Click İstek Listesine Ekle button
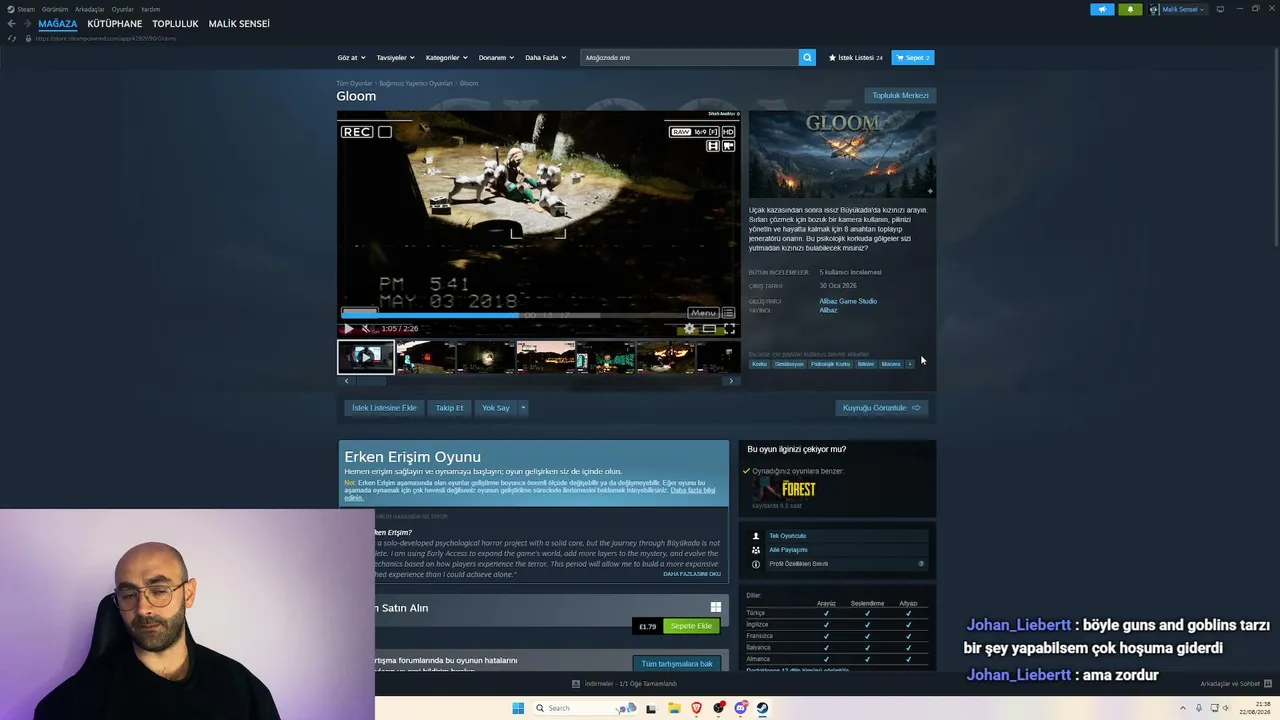The image size is (1280, 720). (384, 408)
